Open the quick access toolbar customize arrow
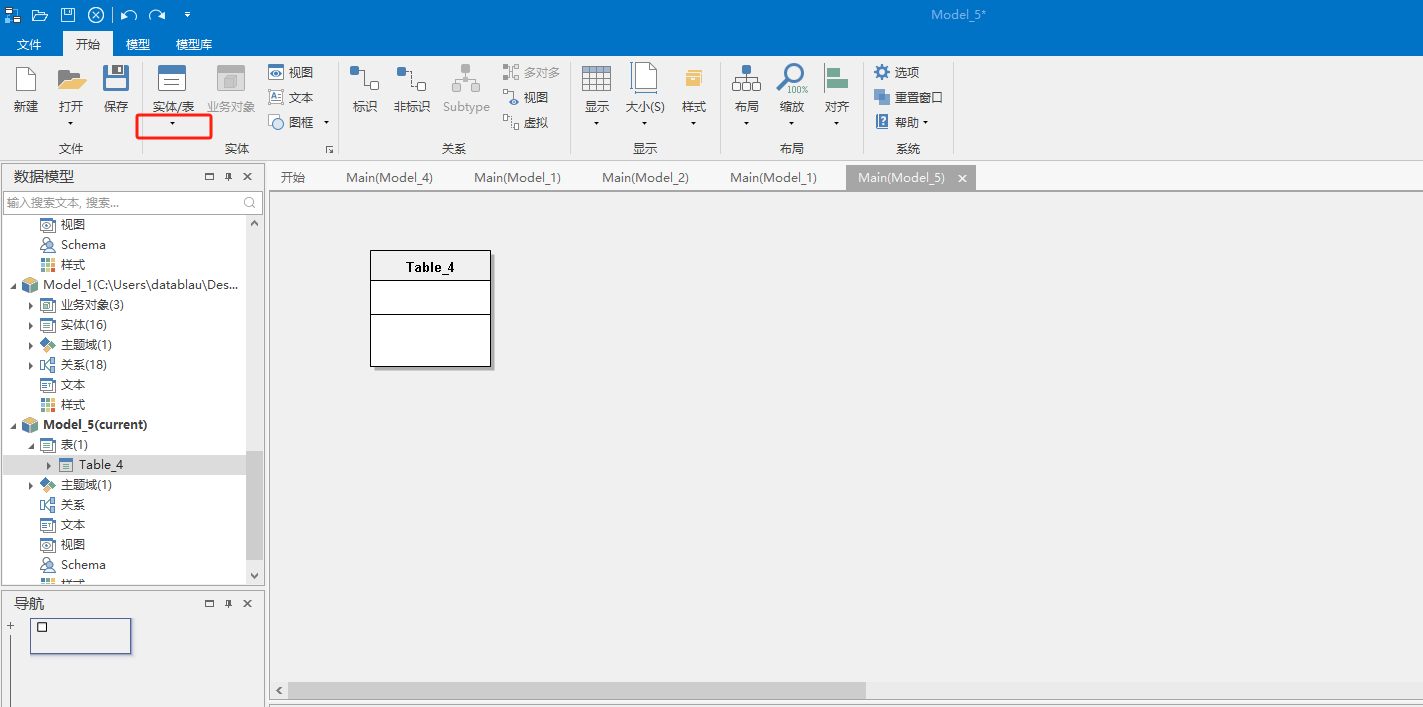 coord(187,15)
